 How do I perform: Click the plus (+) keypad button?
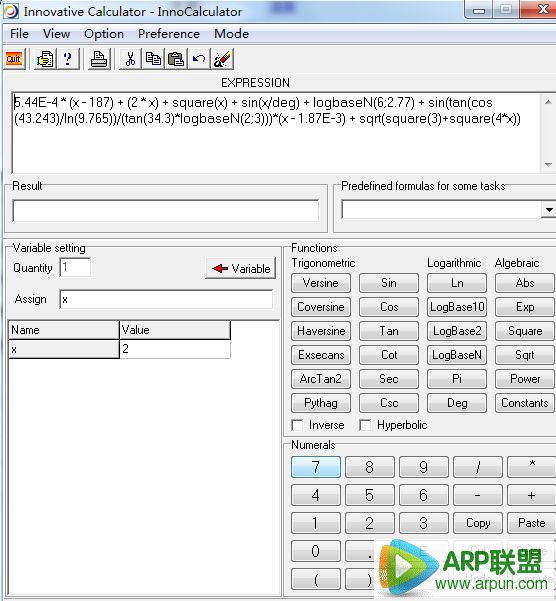tap(531, 495)
